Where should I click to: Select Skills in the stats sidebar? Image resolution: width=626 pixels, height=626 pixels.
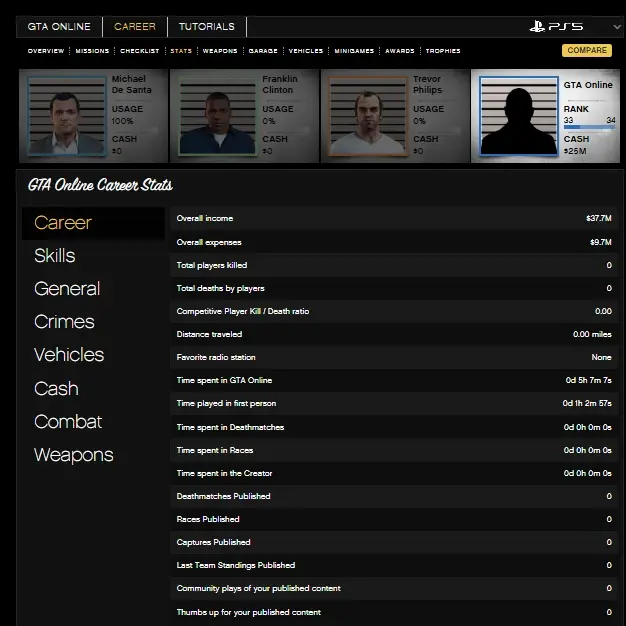pos(55,256)
